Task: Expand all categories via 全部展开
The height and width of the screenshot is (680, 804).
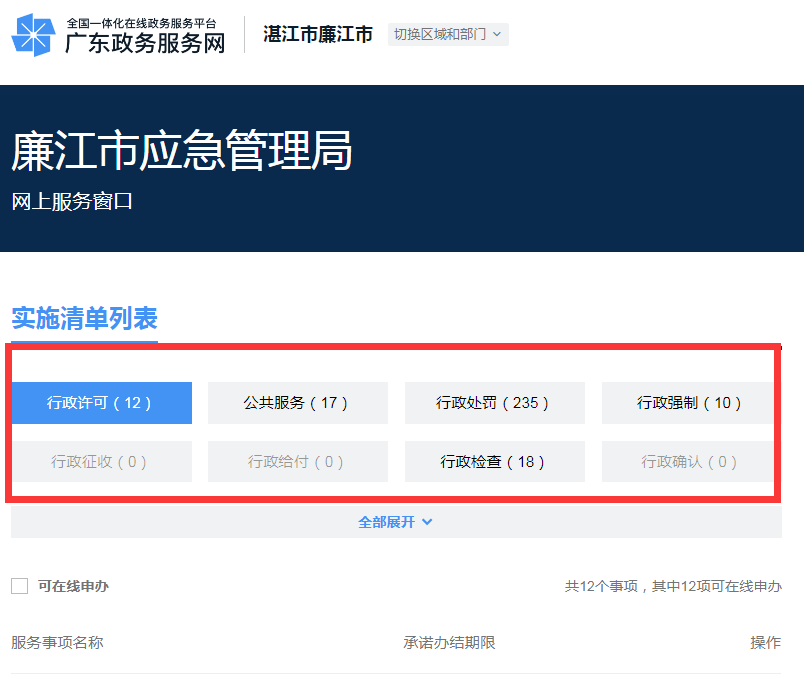Action: [396, 522]
